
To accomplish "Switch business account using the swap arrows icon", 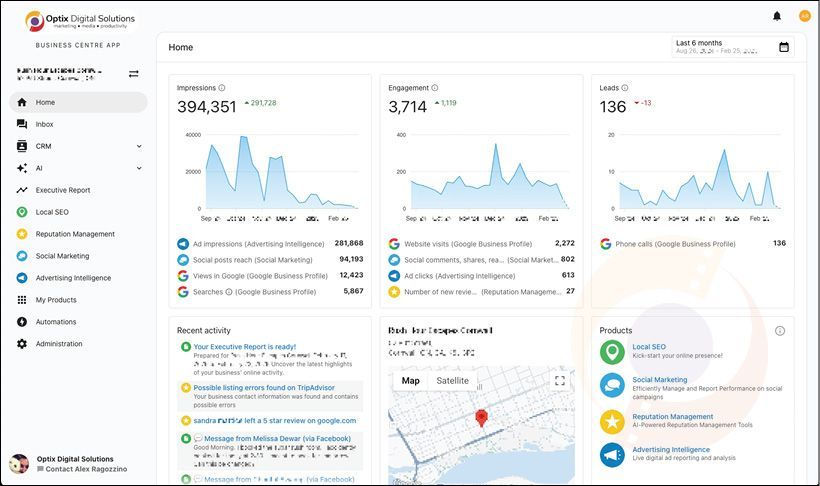I will (x=134, y=74).
